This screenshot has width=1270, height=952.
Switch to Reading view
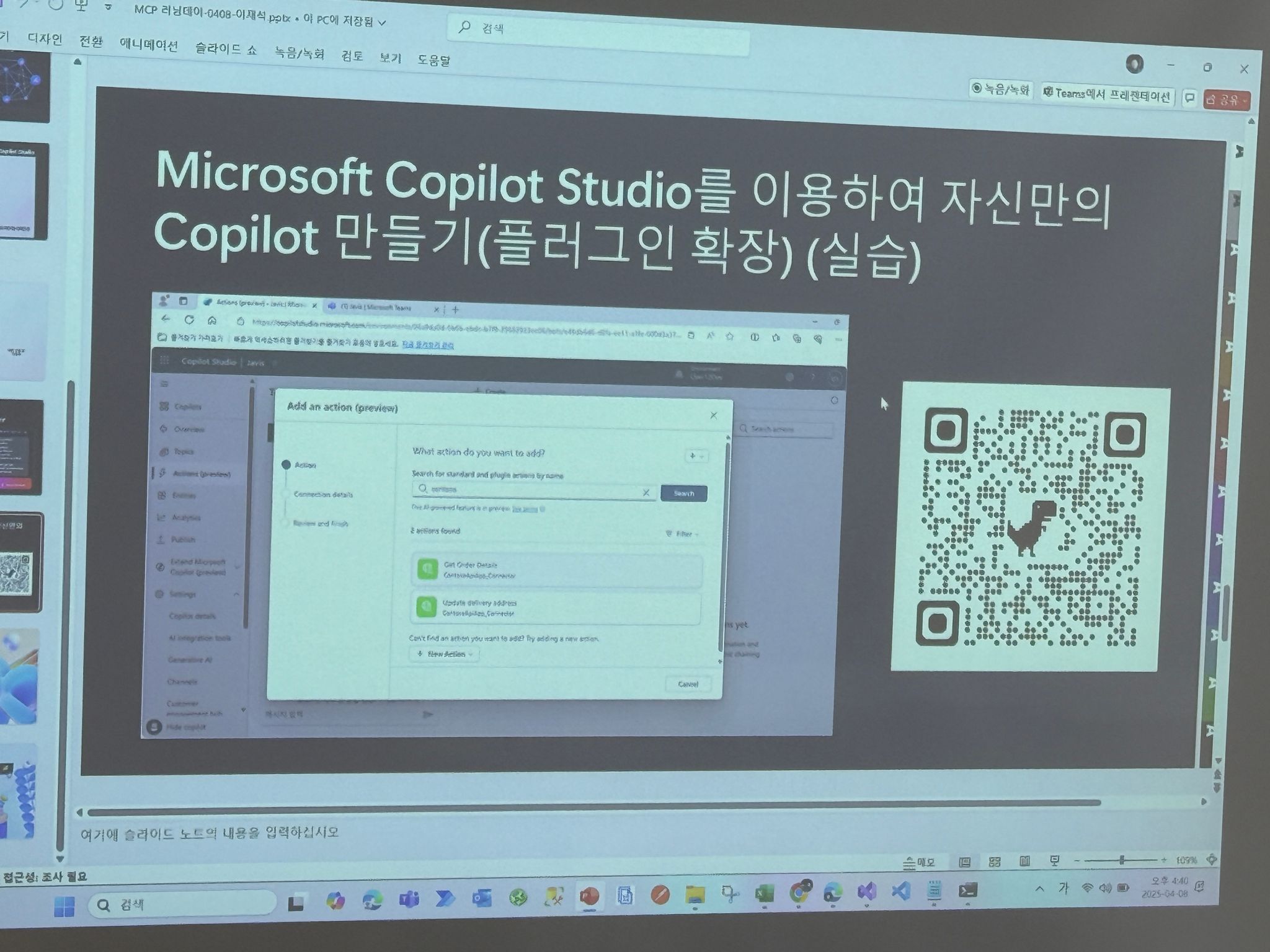point(1024,861)
